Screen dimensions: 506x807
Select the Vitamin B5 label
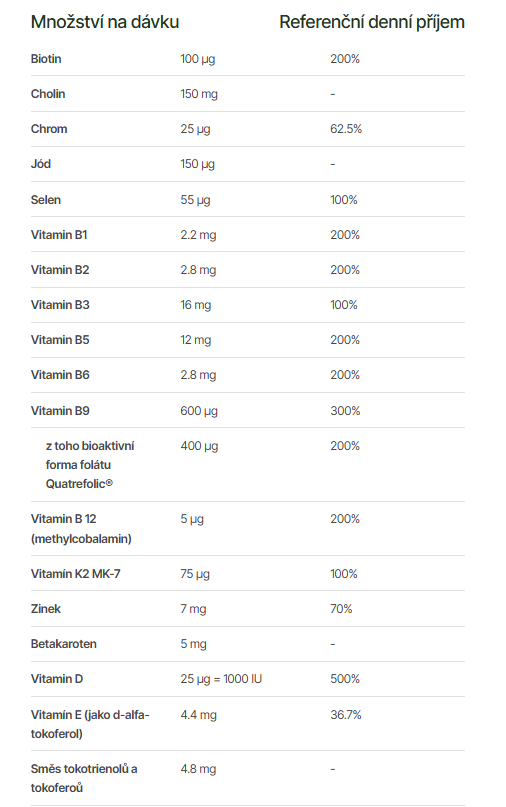(x=60, y=340)
